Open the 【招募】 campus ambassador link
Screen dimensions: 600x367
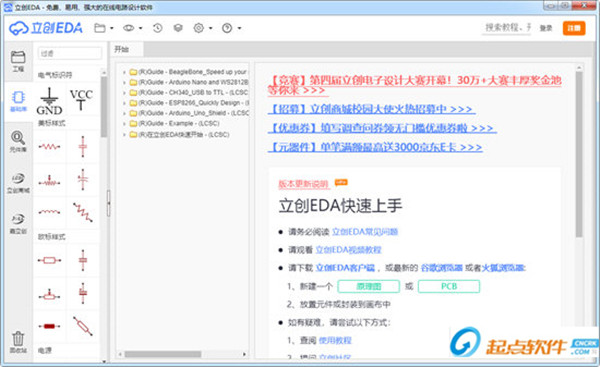pyautogui.click(x=371, y=109)
